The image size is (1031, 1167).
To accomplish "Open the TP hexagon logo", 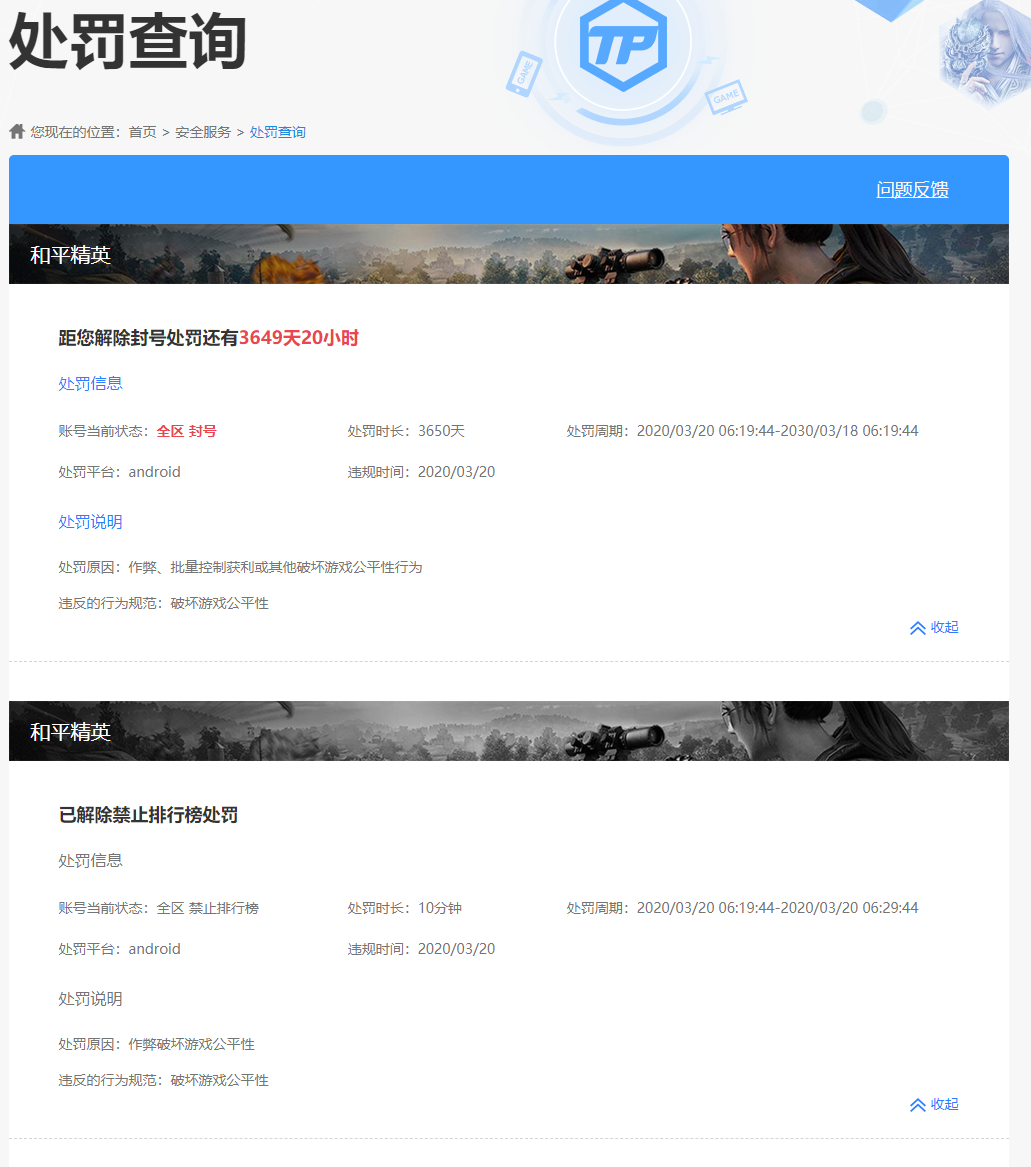I will tap(623, 44).
